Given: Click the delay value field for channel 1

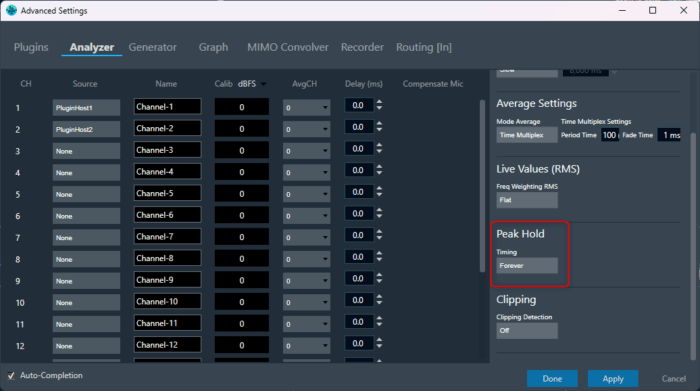Looking at the screenshot, I should point(358,105).
